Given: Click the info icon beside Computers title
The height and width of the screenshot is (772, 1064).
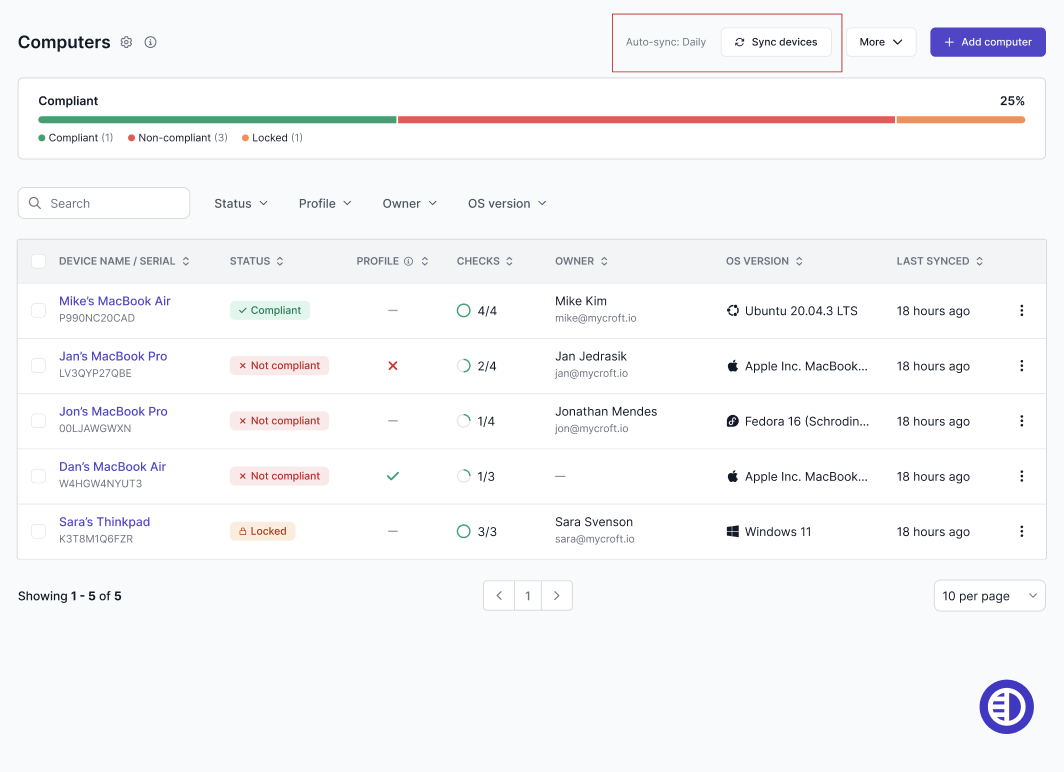Looking at the screenshot, I should [151, 42].
